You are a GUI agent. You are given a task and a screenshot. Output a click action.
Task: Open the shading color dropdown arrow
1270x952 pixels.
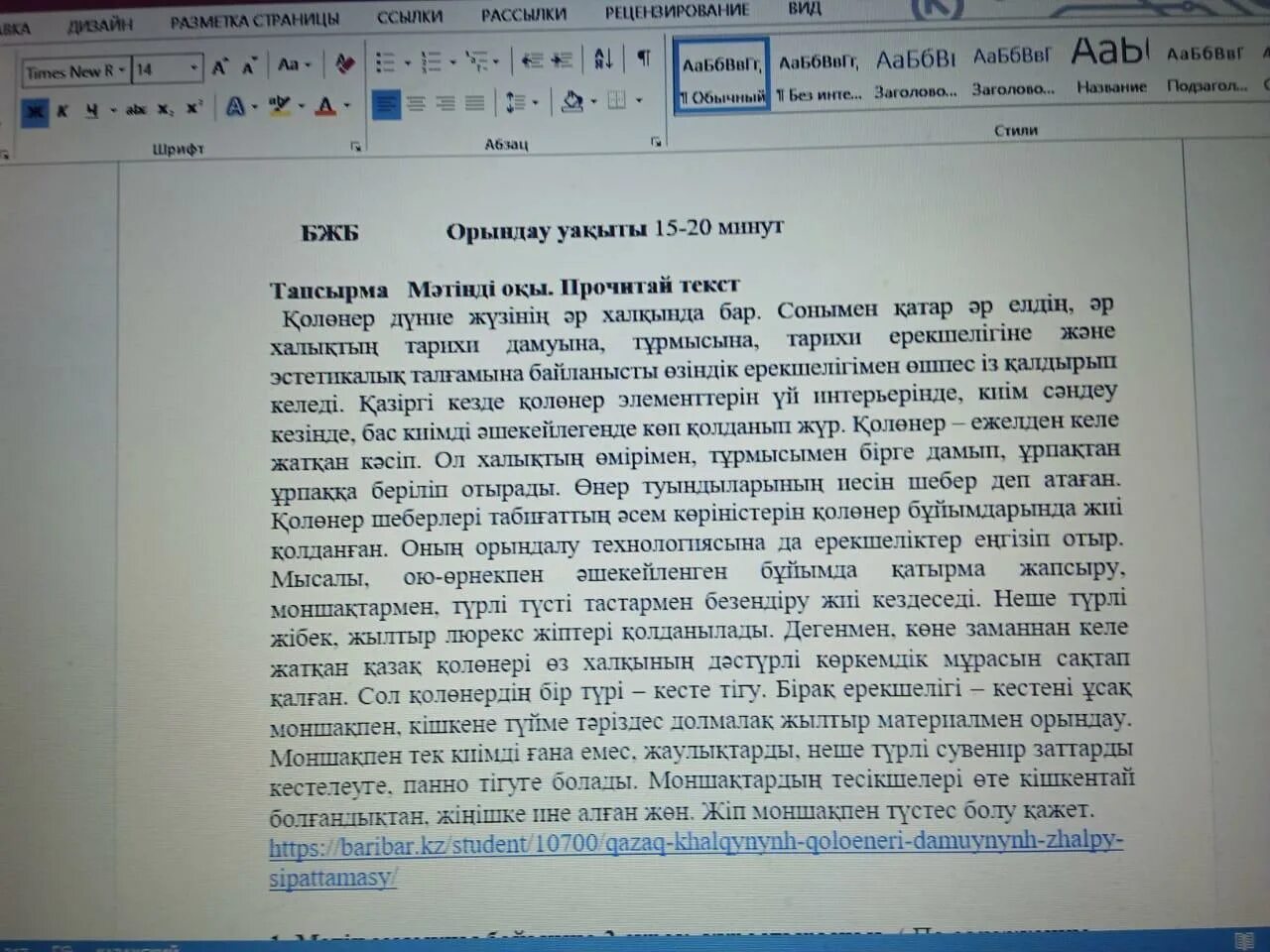pos(593,101)
